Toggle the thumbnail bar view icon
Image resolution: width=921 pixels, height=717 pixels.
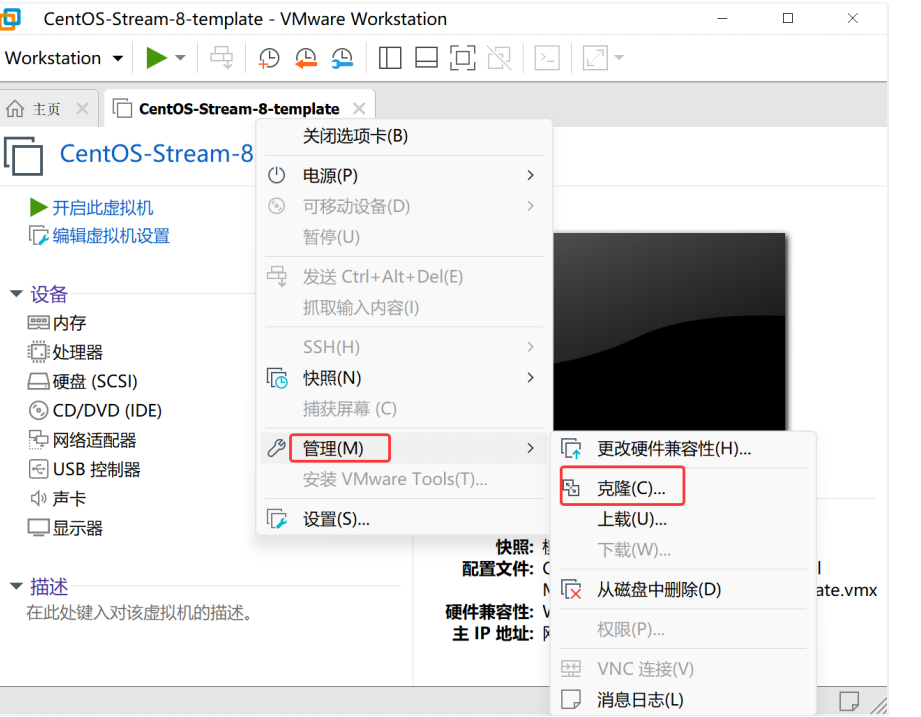point(426,58)
